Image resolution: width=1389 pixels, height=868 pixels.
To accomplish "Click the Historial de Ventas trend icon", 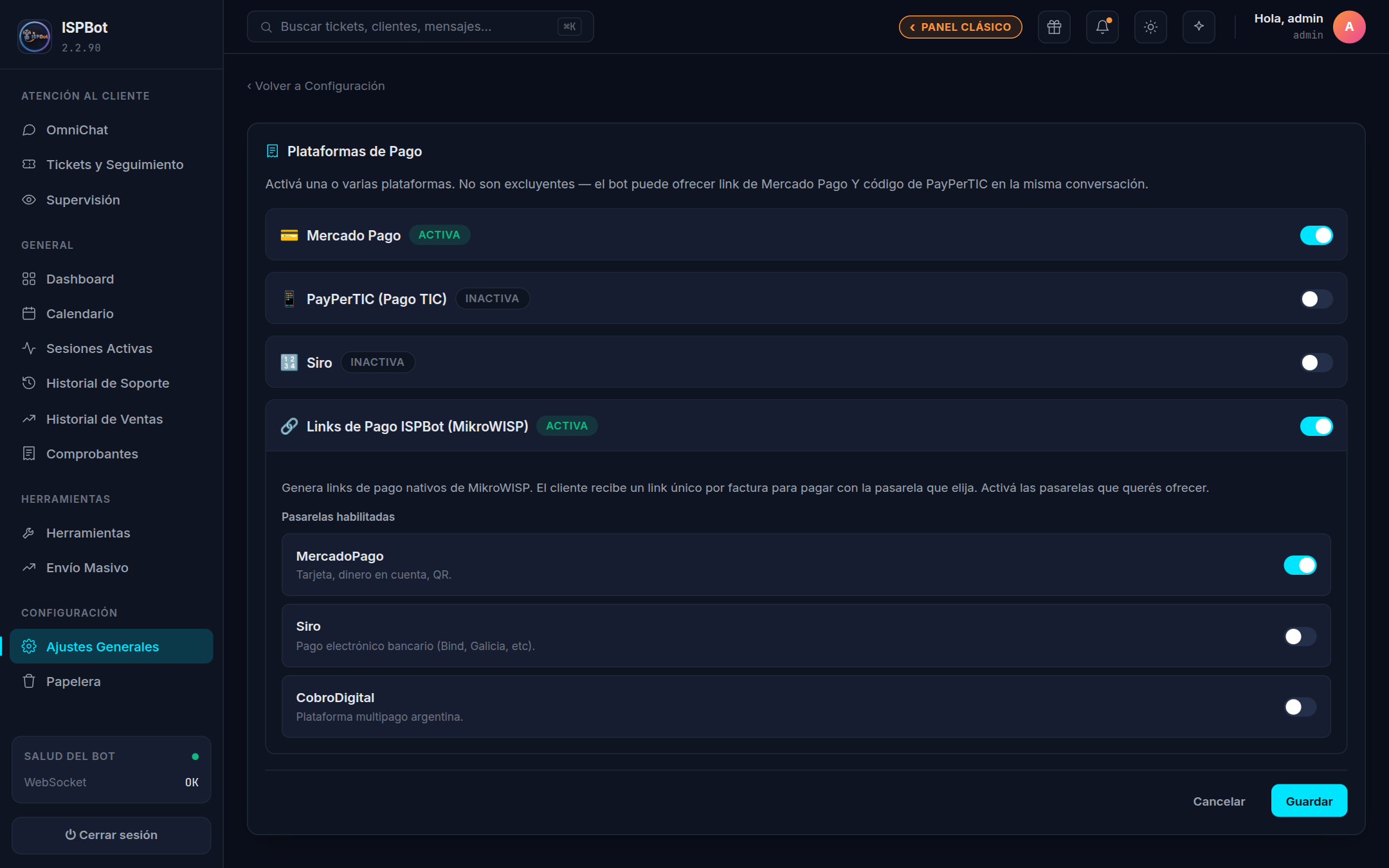I will coord(29,419).
